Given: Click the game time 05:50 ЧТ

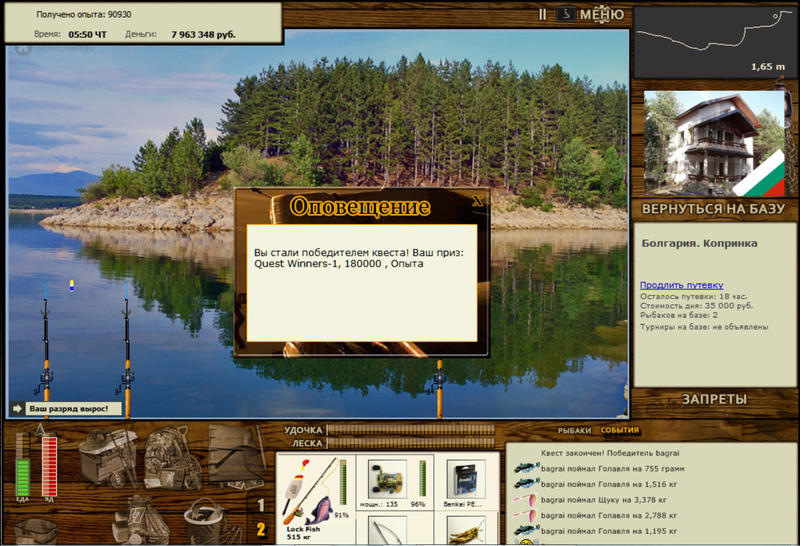Looking at the screenshot, I should click(88, 35).
